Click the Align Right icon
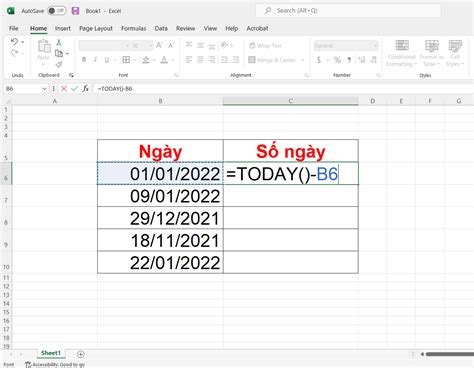 [212, 60]
